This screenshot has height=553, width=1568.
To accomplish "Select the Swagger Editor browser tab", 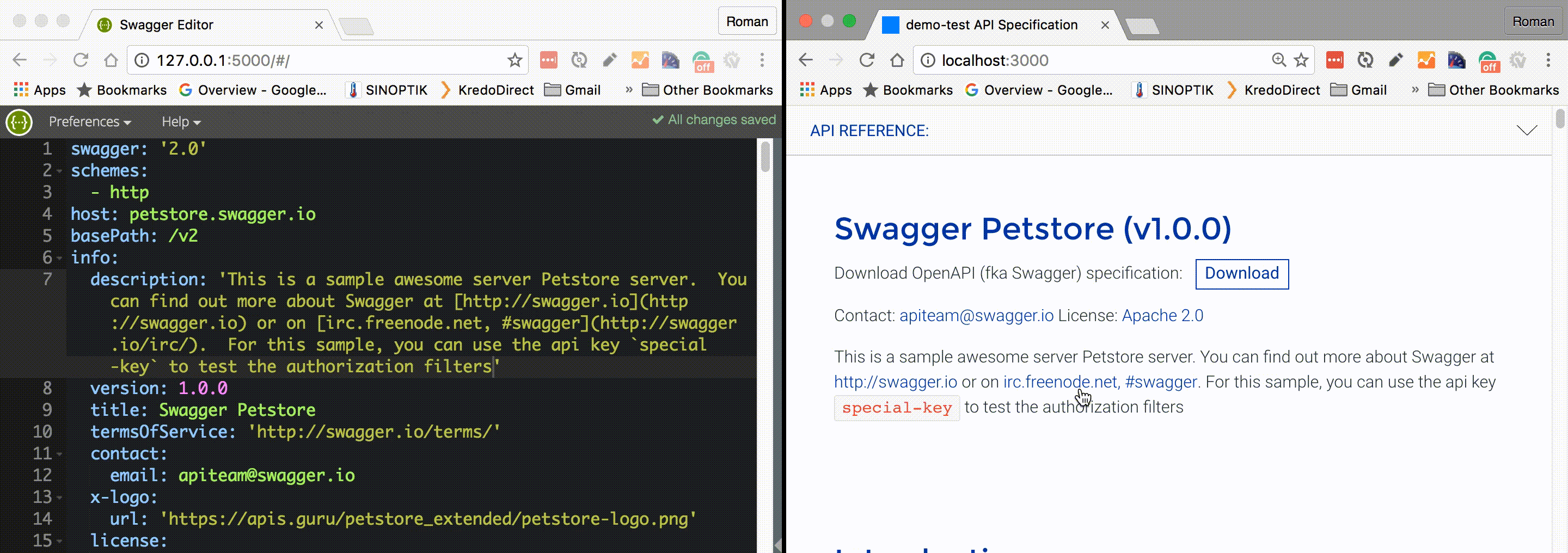I will tap(210, 25).
